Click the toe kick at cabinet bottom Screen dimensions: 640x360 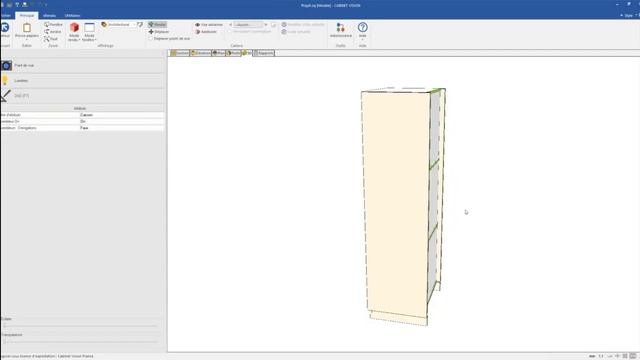tap(399, 318)
